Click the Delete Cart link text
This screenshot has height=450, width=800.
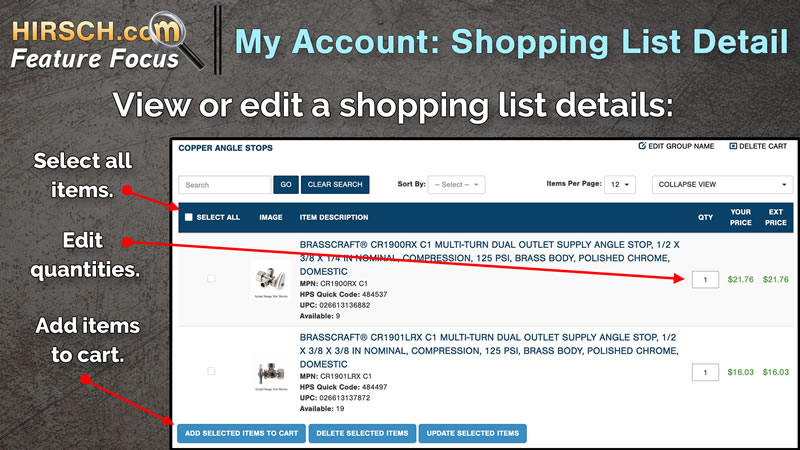(x=763, y=146)
